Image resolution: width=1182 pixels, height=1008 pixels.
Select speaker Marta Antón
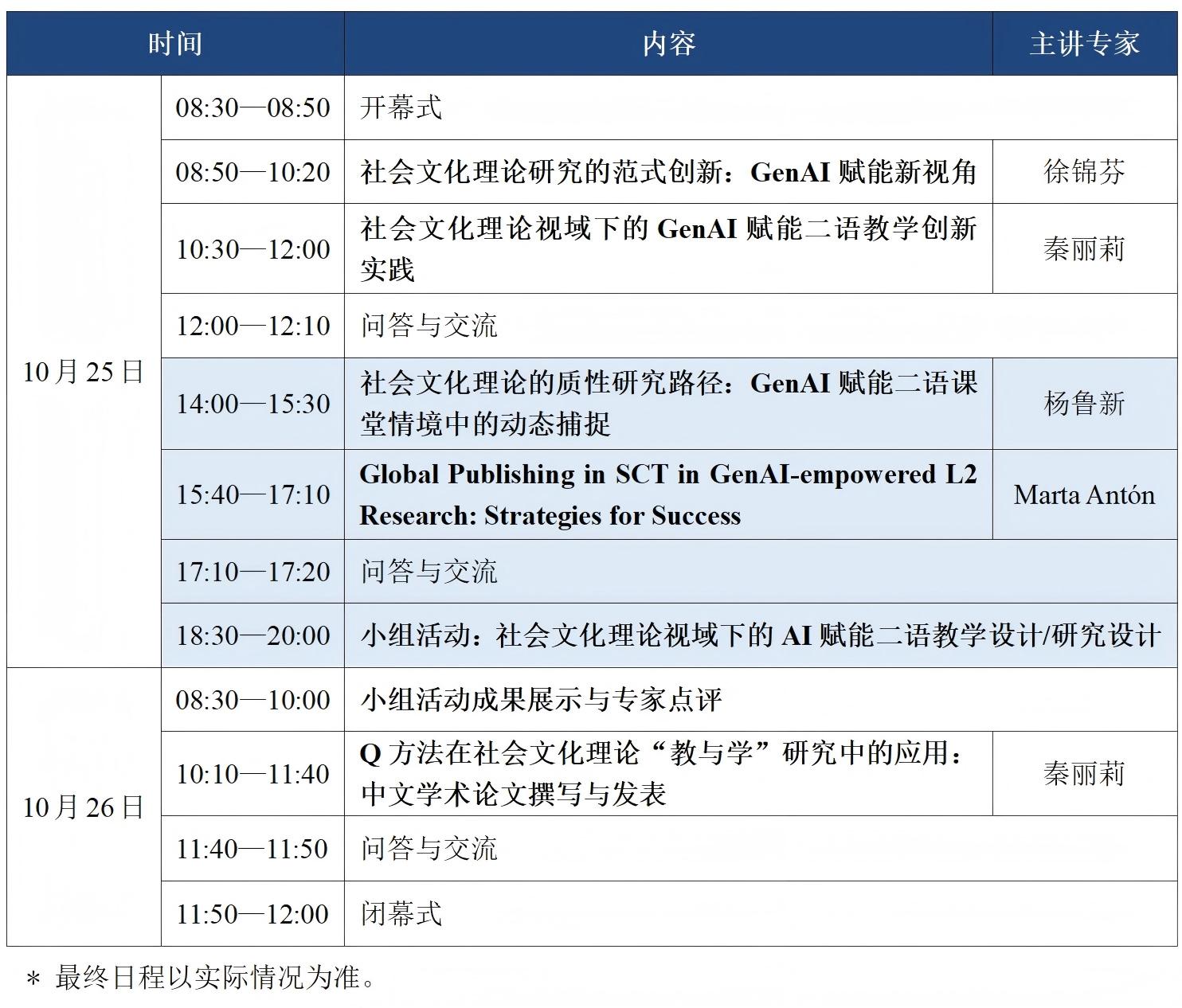pyautogui.click(x=1084, y=494)
